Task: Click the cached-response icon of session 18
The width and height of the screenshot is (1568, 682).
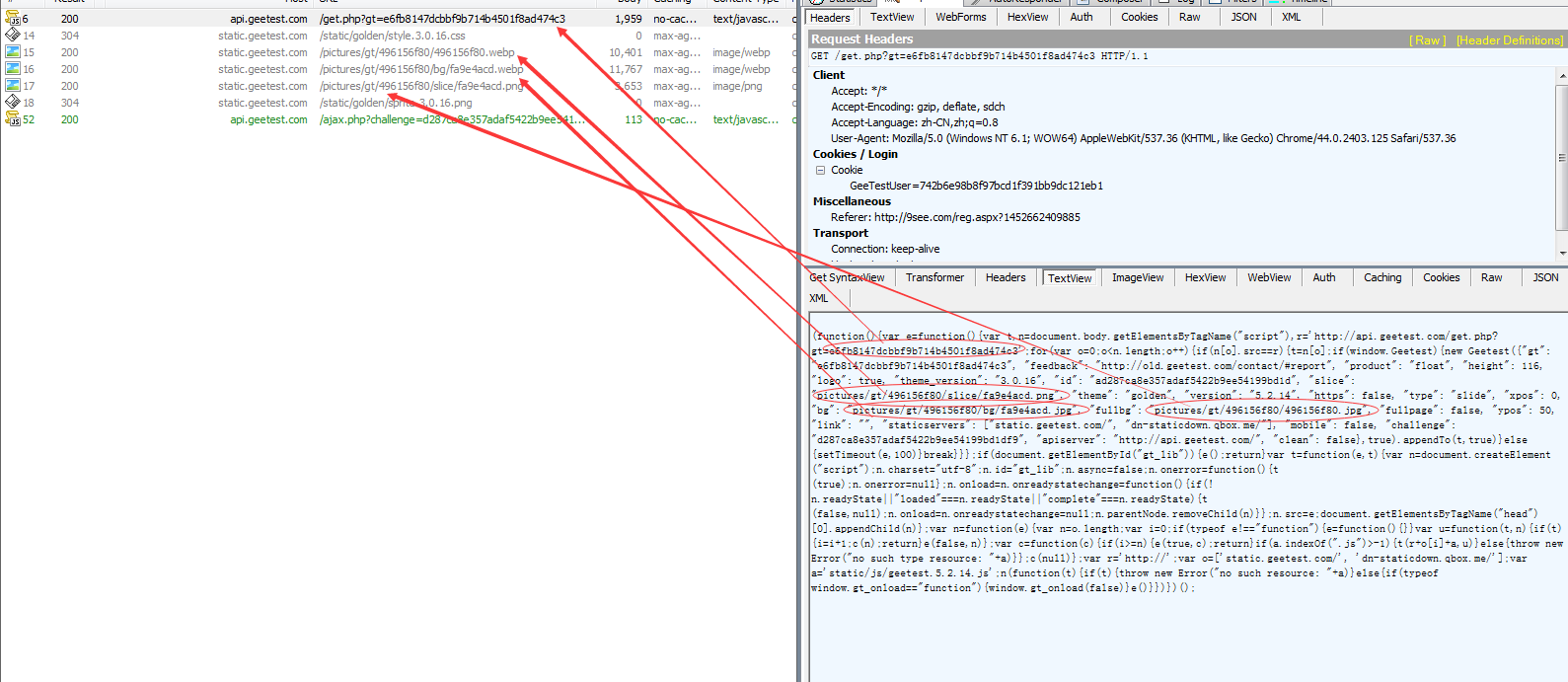Action: pos(13,103)
